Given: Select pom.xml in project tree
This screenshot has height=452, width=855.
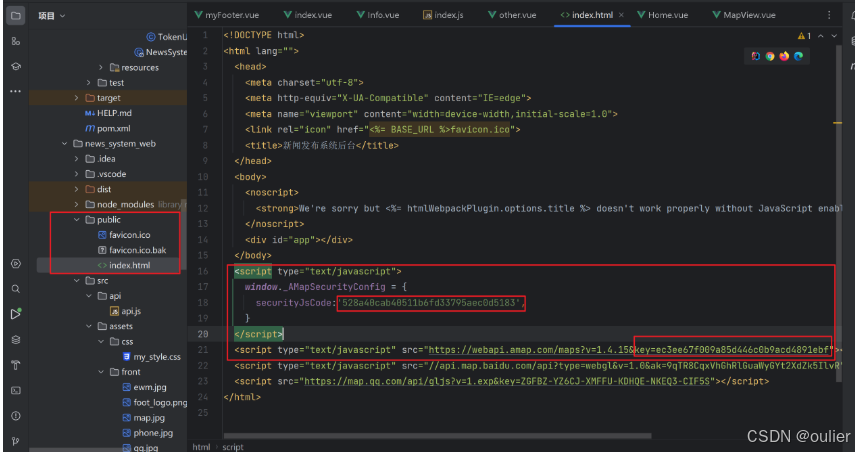Looking at the screenshot, I should coord(107,129).
